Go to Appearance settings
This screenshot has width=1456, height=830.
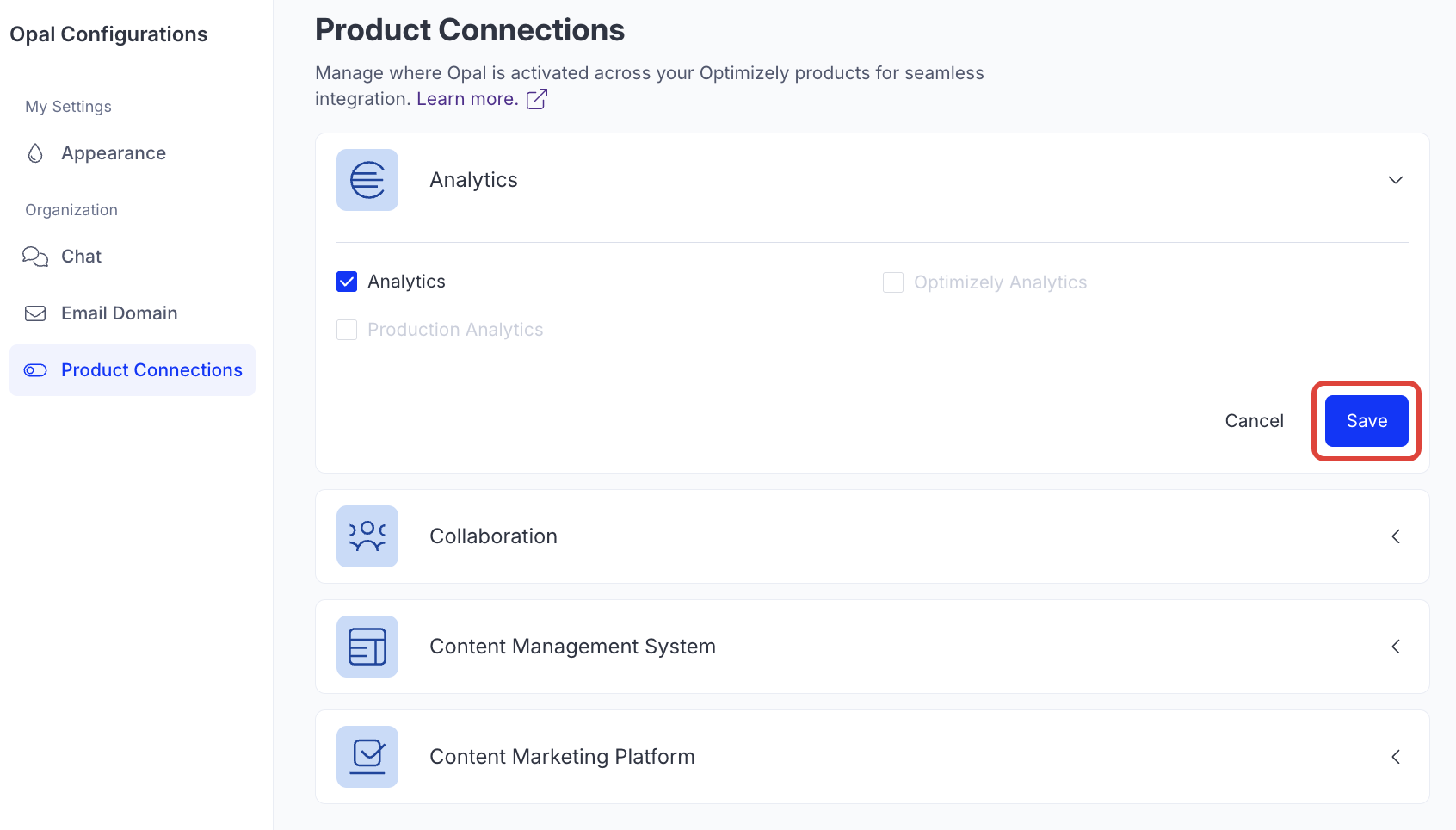114,153
